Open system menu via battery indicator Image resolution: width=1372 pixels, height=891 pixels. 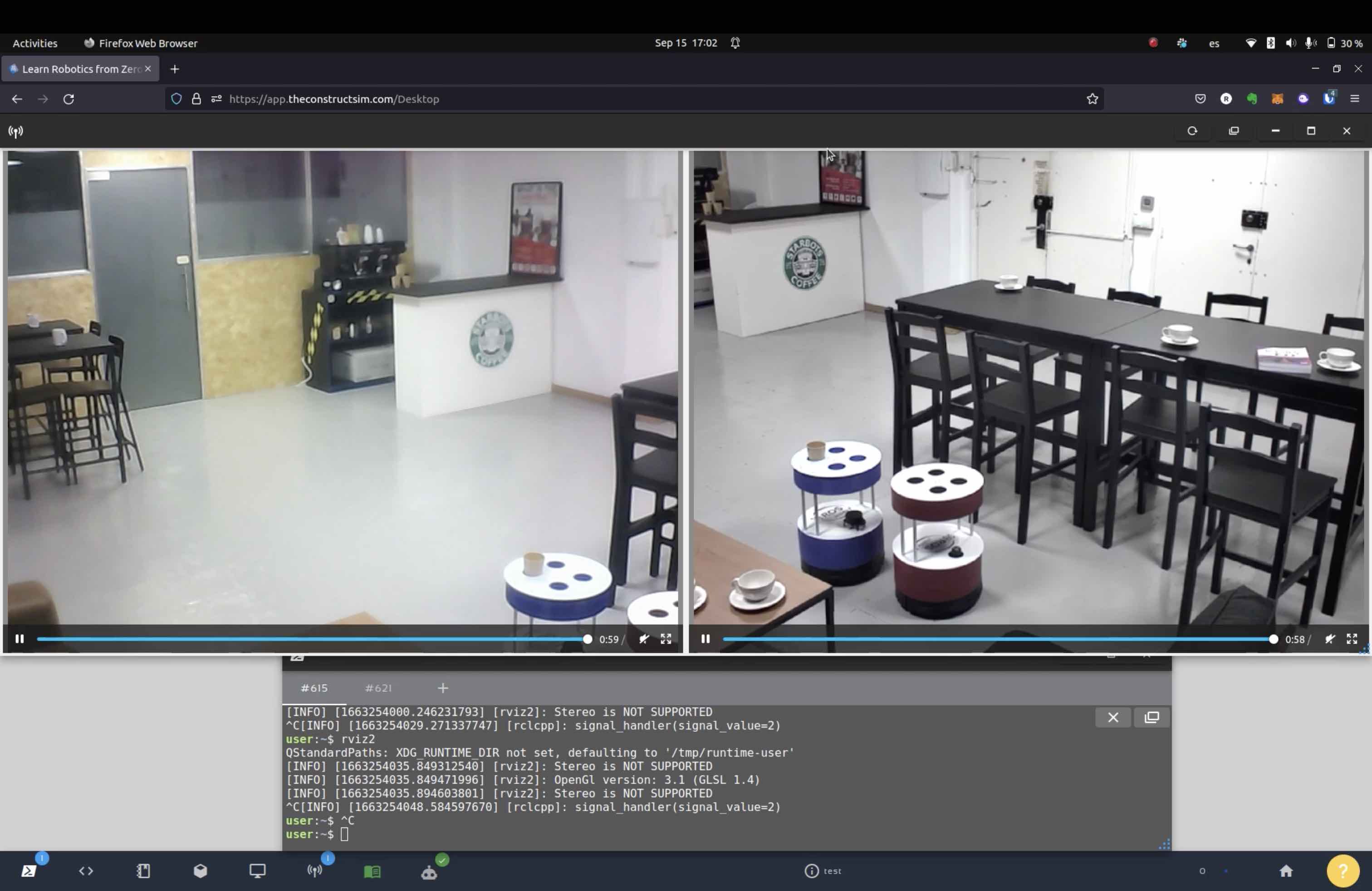[x=1345, y=43]
